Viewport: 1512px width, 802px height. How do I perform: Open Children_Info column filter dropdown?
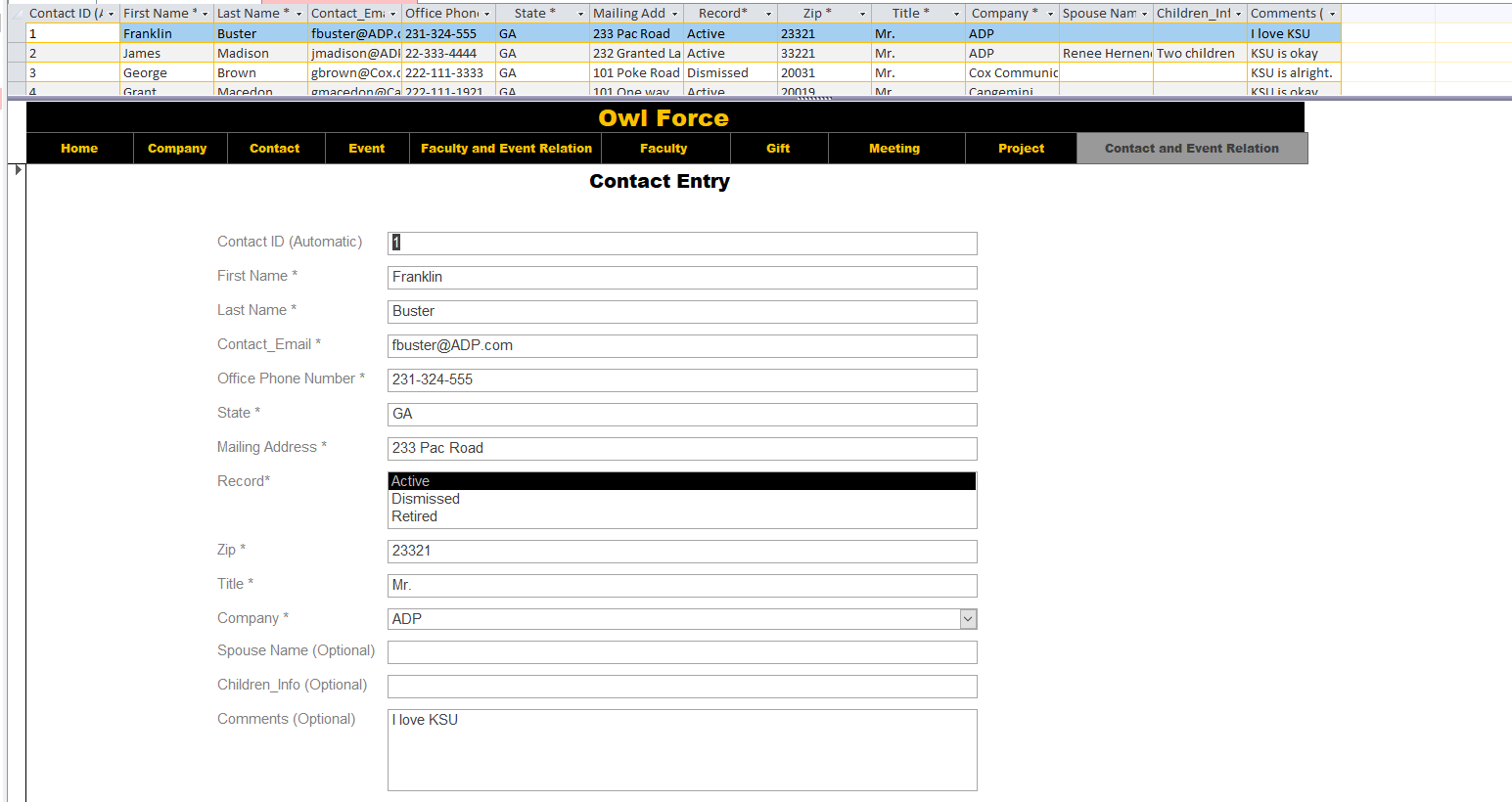pos(1238,14)
